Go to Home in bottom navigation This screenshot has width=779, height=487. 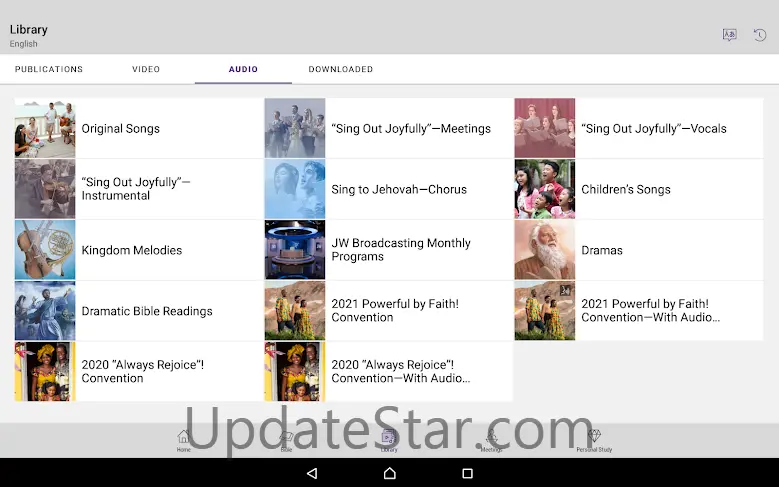pyautogui.click(x=184, y=440)
